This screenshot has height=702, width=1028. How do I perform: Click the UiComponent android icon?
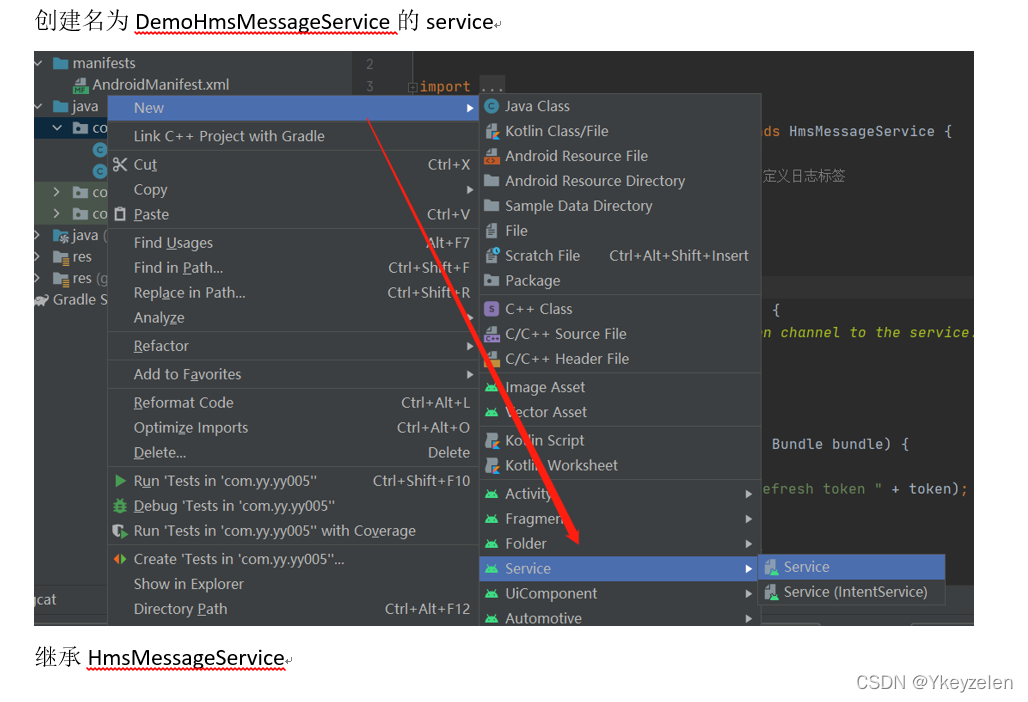click(x=492, y=593)
